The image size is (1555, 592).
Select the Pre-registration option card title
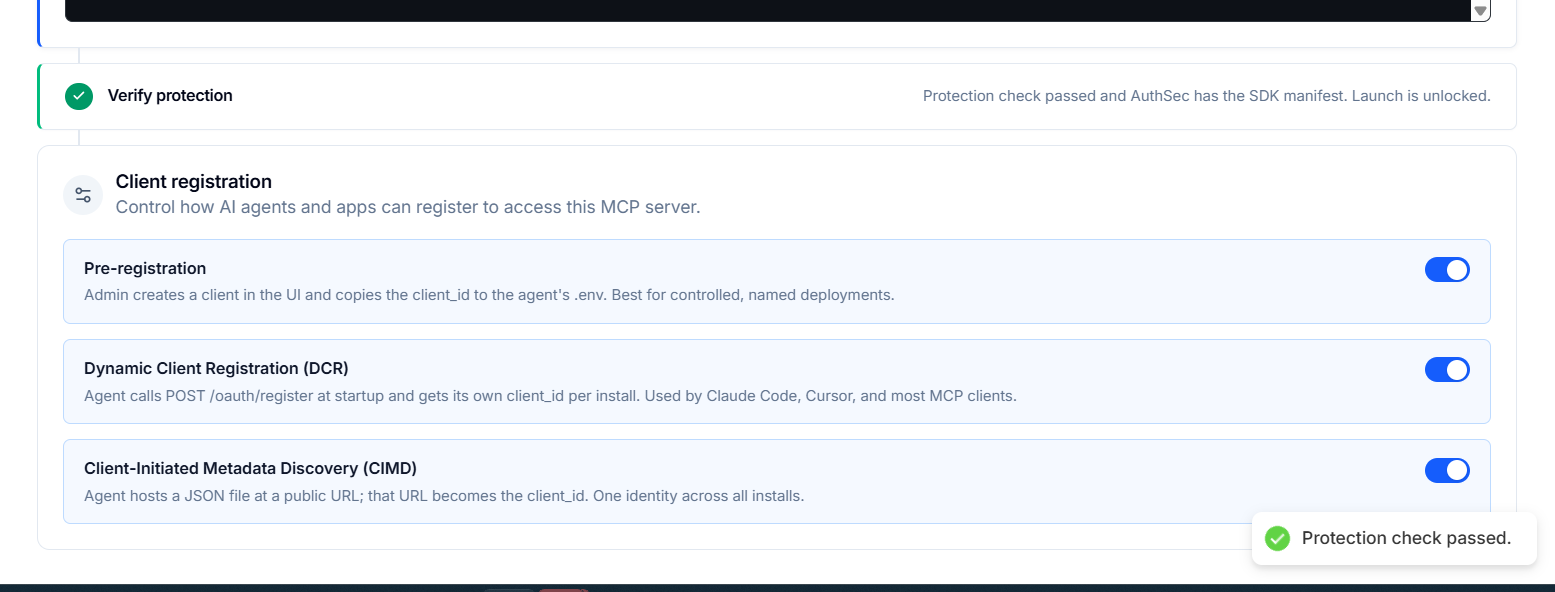pos(145,268)
